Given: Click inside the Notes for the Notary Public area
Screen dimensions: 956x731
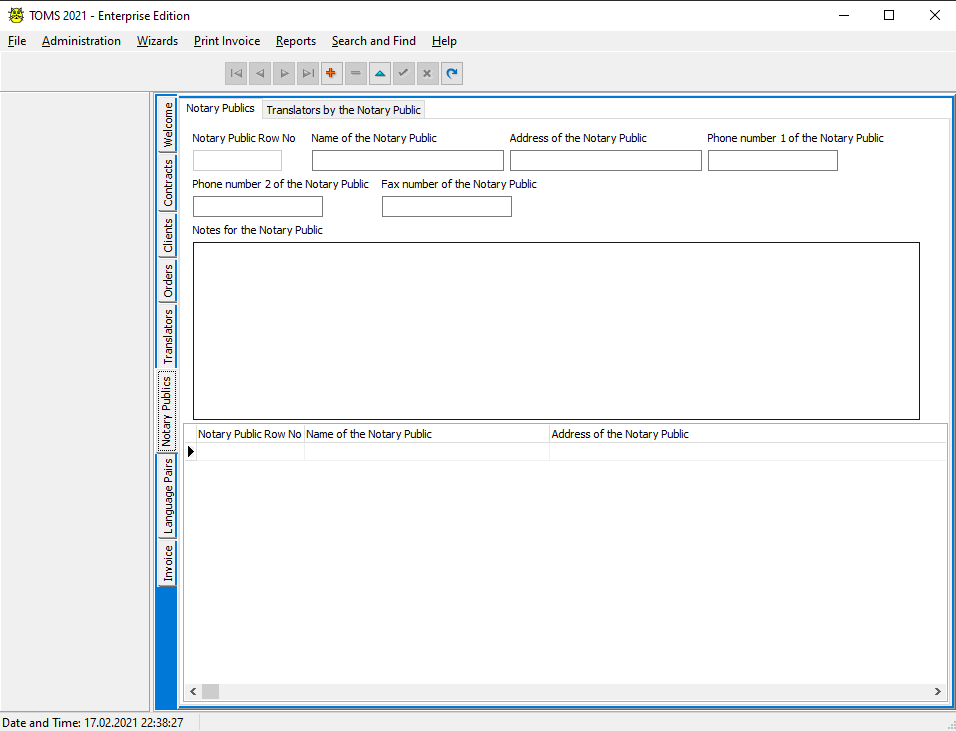Looking at the screenshot, I should [555, 330].
